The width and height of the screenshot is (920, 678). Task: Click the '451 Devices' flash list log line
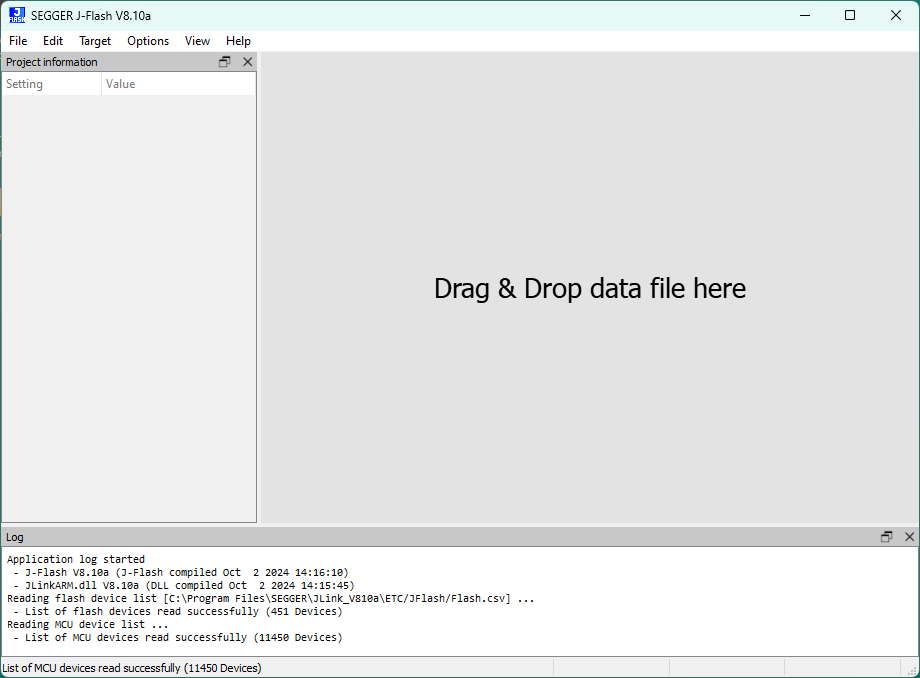(178, 611)
